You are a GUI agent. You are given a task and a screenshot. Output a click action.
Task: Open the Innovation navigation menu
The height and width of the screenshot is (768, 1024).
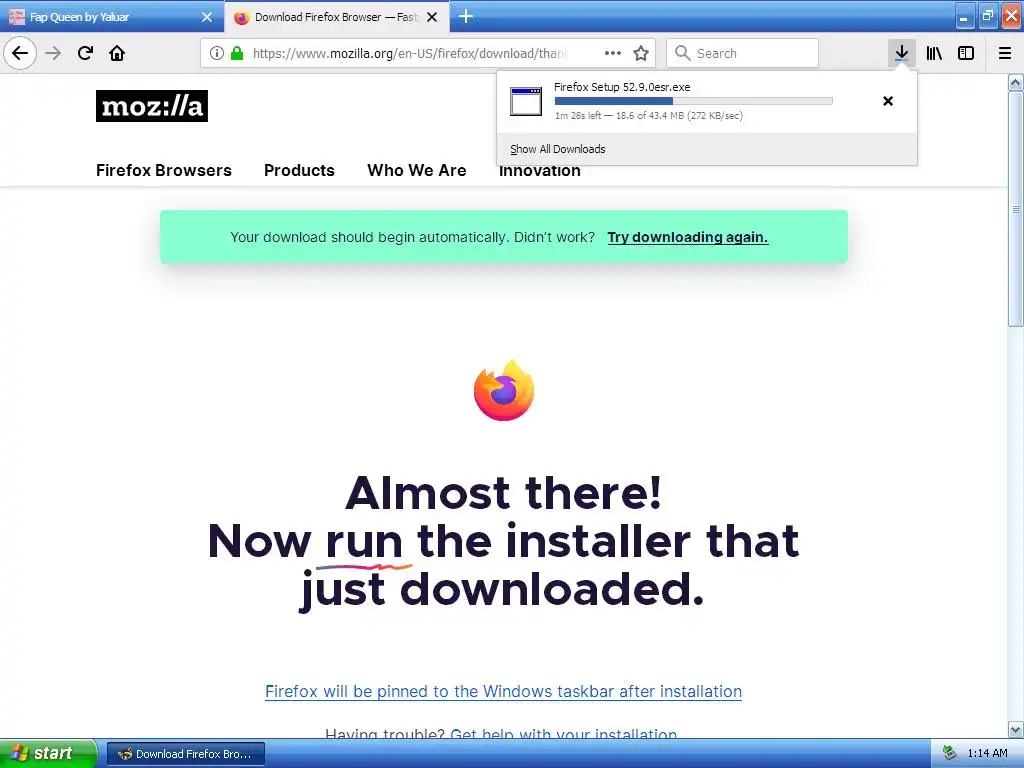(x=539, y=172)
